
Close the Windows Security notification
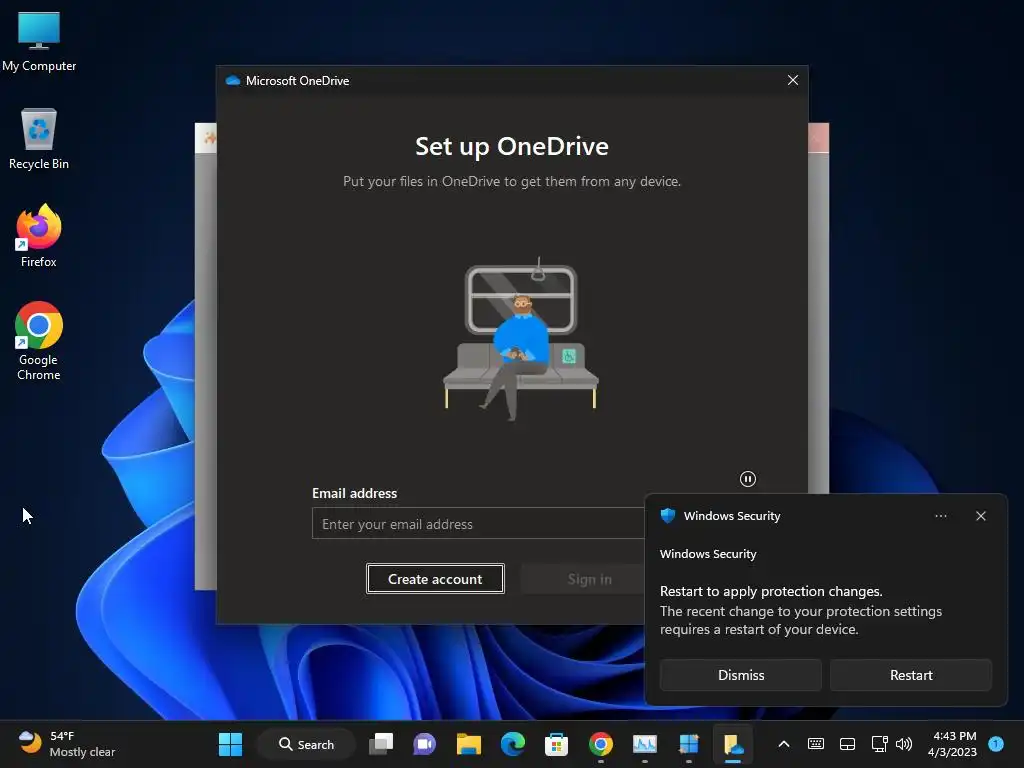[980, 516]
